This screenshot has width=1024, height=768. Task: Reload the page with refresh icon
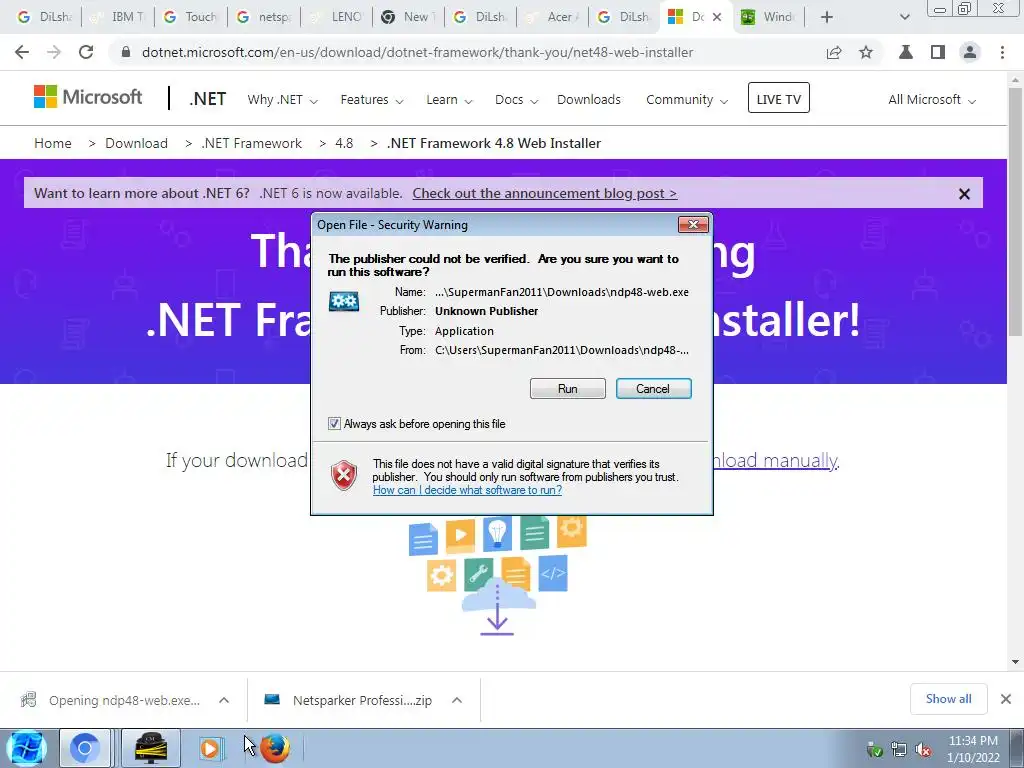(86, 52)
